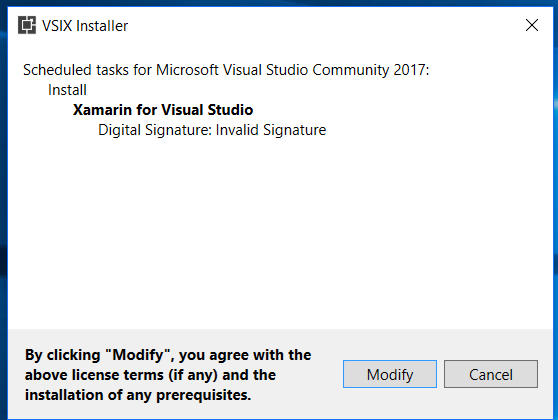Click the word 'Studio' in Xamarin entry

tap(230, 110)
